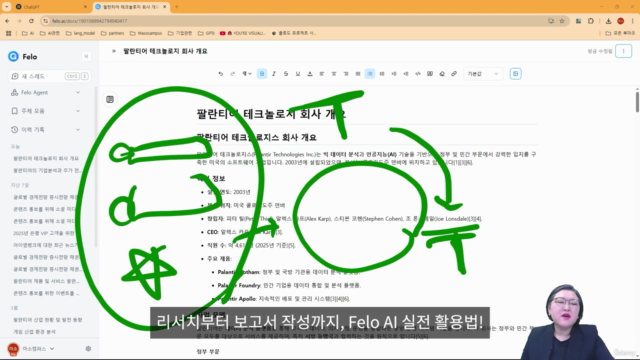Reload the page

click(x=31, y=21)
